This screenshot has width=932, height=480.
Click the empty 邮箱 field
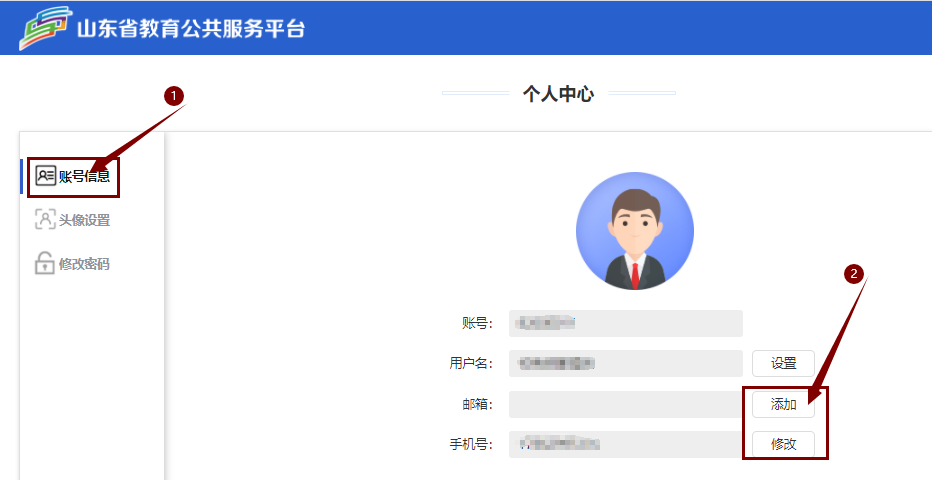625,404
